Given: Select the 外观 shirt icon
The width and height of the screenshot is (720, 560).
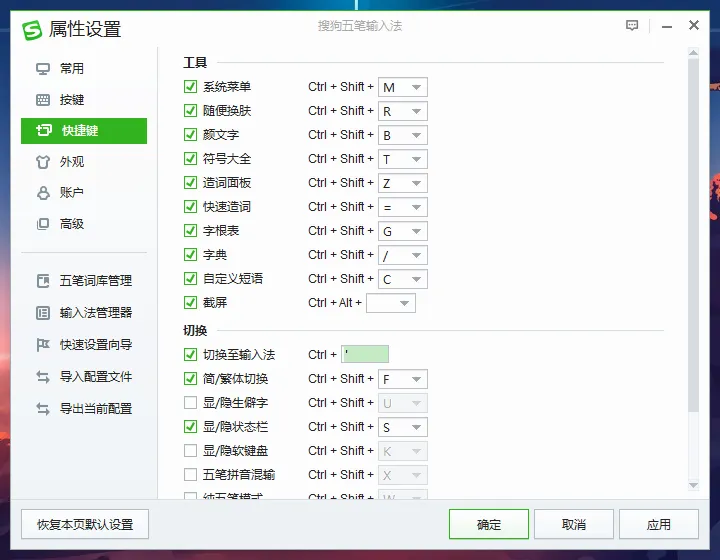Looking at the screenshot, I should 43,162.
